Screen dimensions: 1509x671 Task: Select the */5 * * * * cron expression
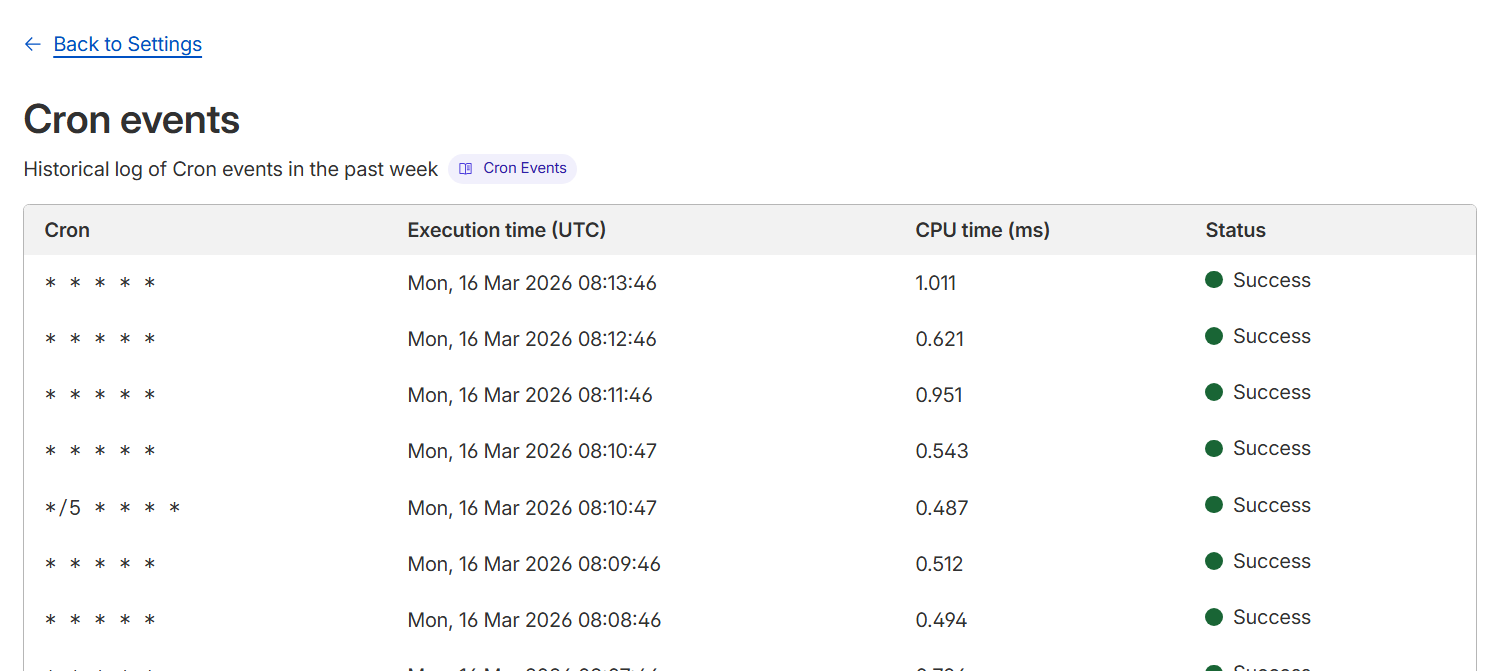(113, 508)
